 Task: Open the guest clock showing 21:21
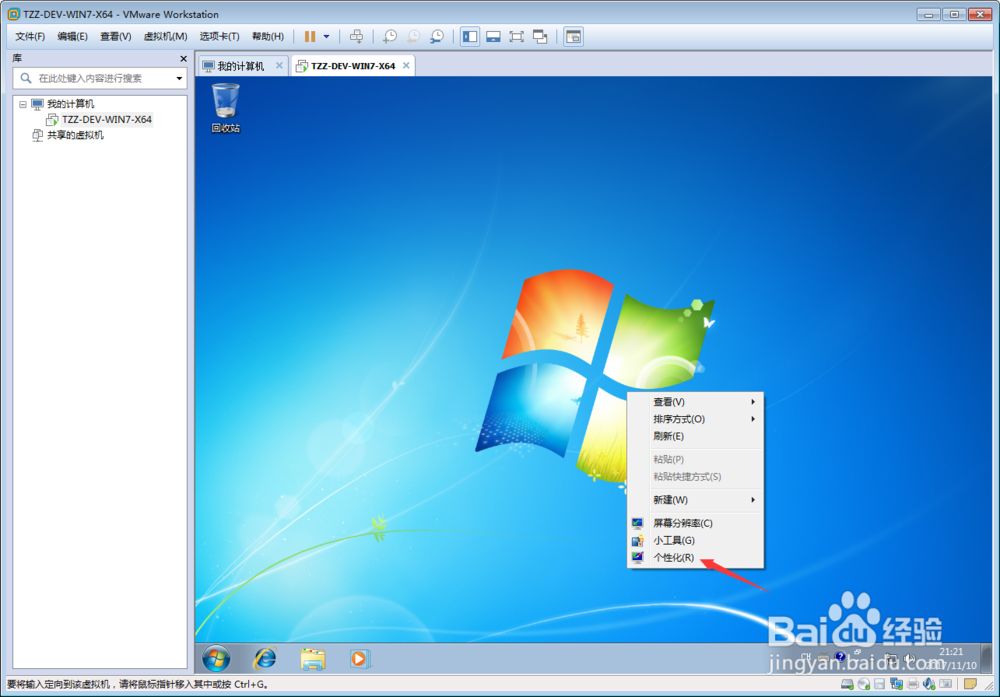click(x=952, y=658)
